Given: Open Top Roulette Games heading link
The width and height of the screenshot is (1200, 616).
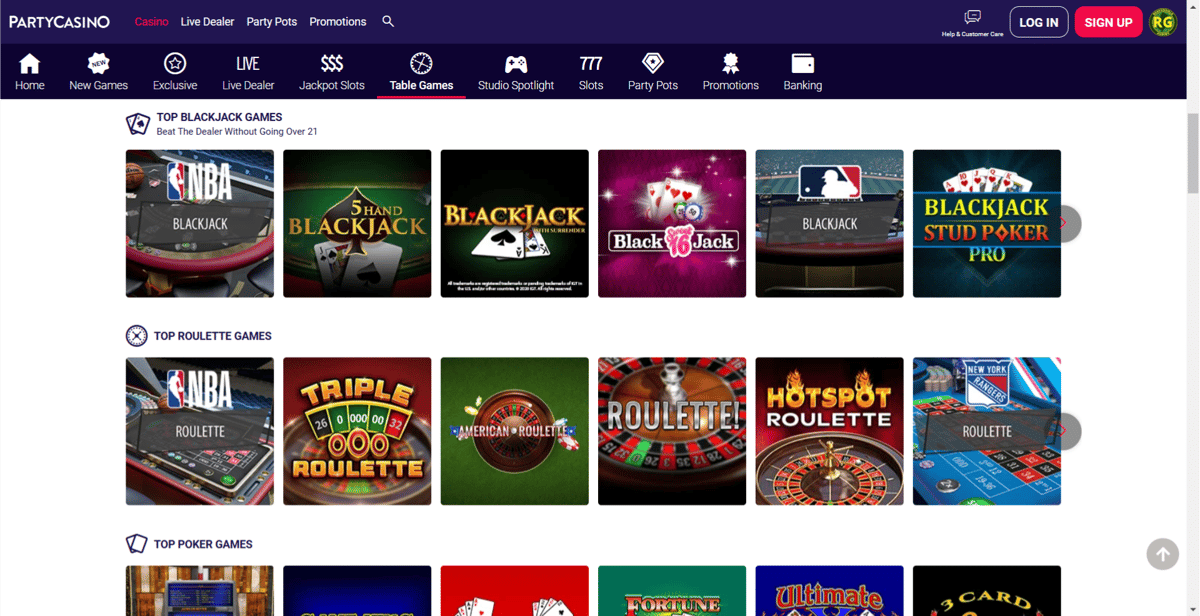Looking at the screenshot, I should click(x=213, y=336).
